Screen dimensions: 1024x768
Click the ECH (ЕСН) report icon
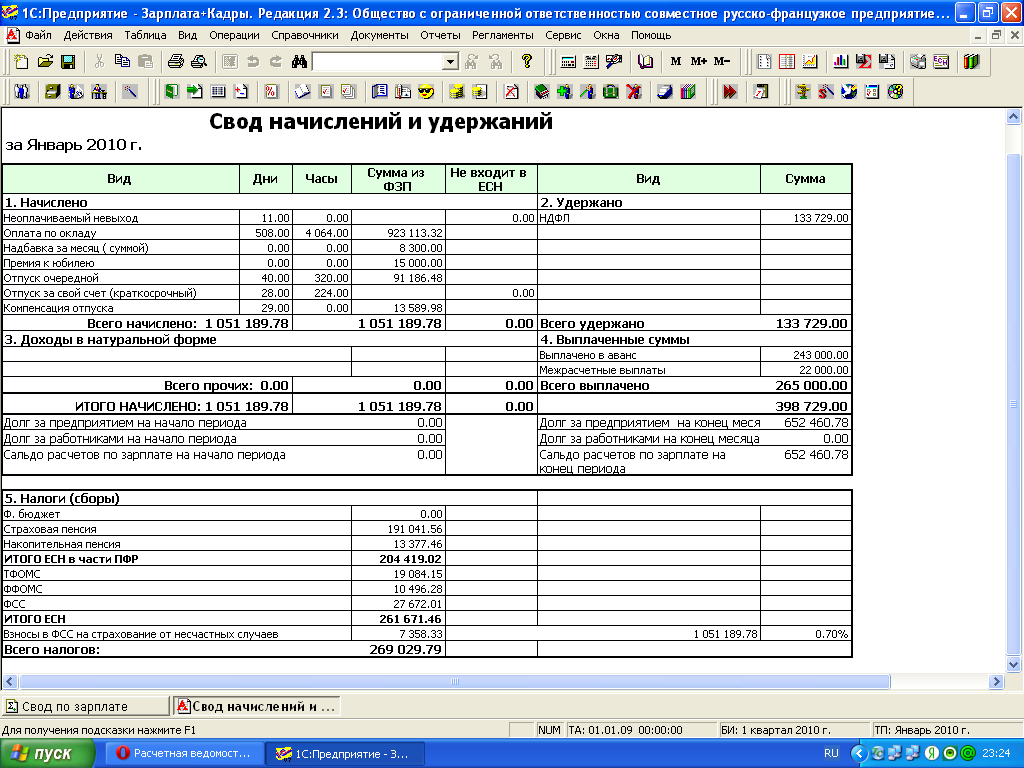941,61
